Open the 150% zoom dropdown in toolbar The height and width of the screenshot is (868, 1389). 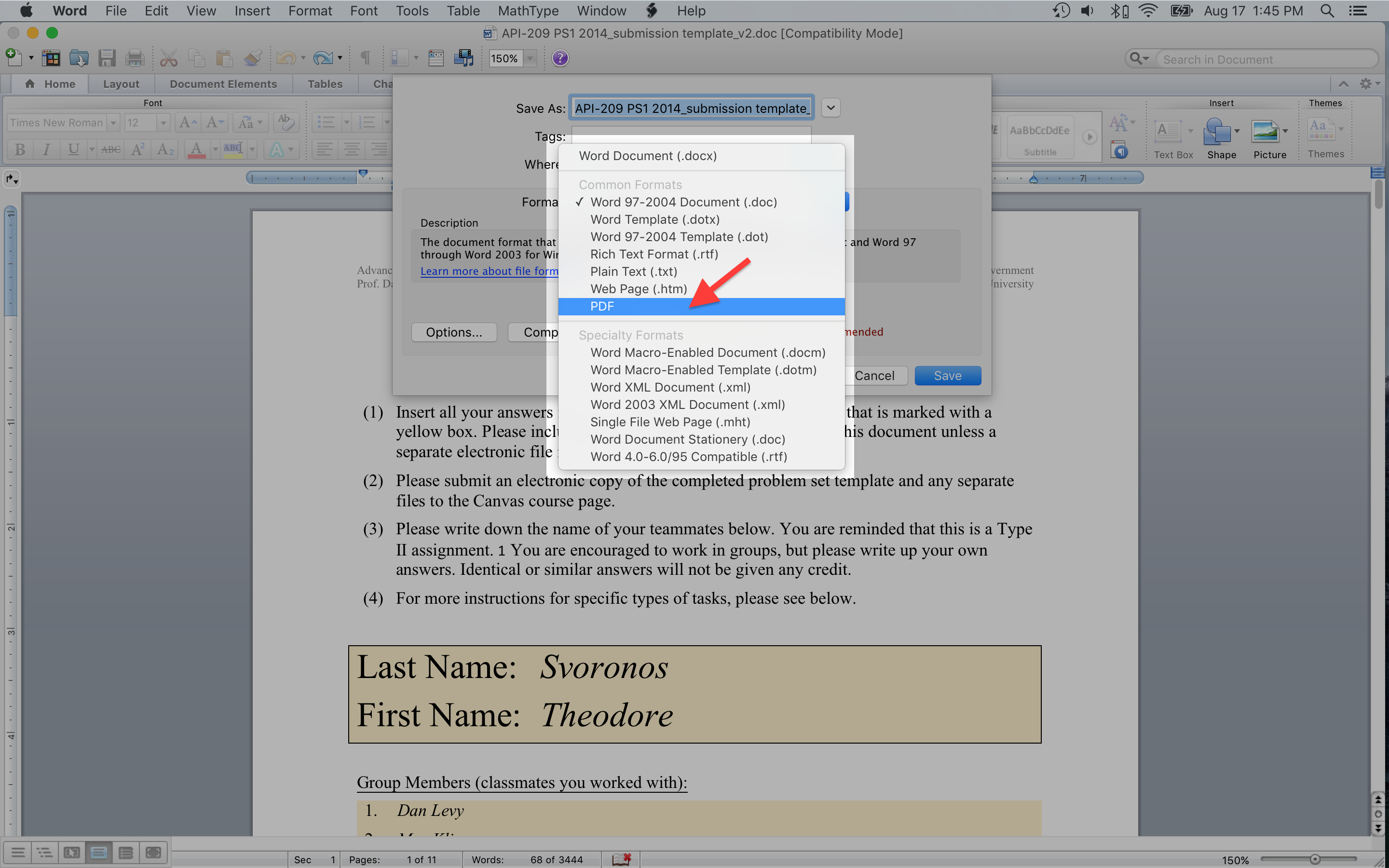[x=531, y=58]
